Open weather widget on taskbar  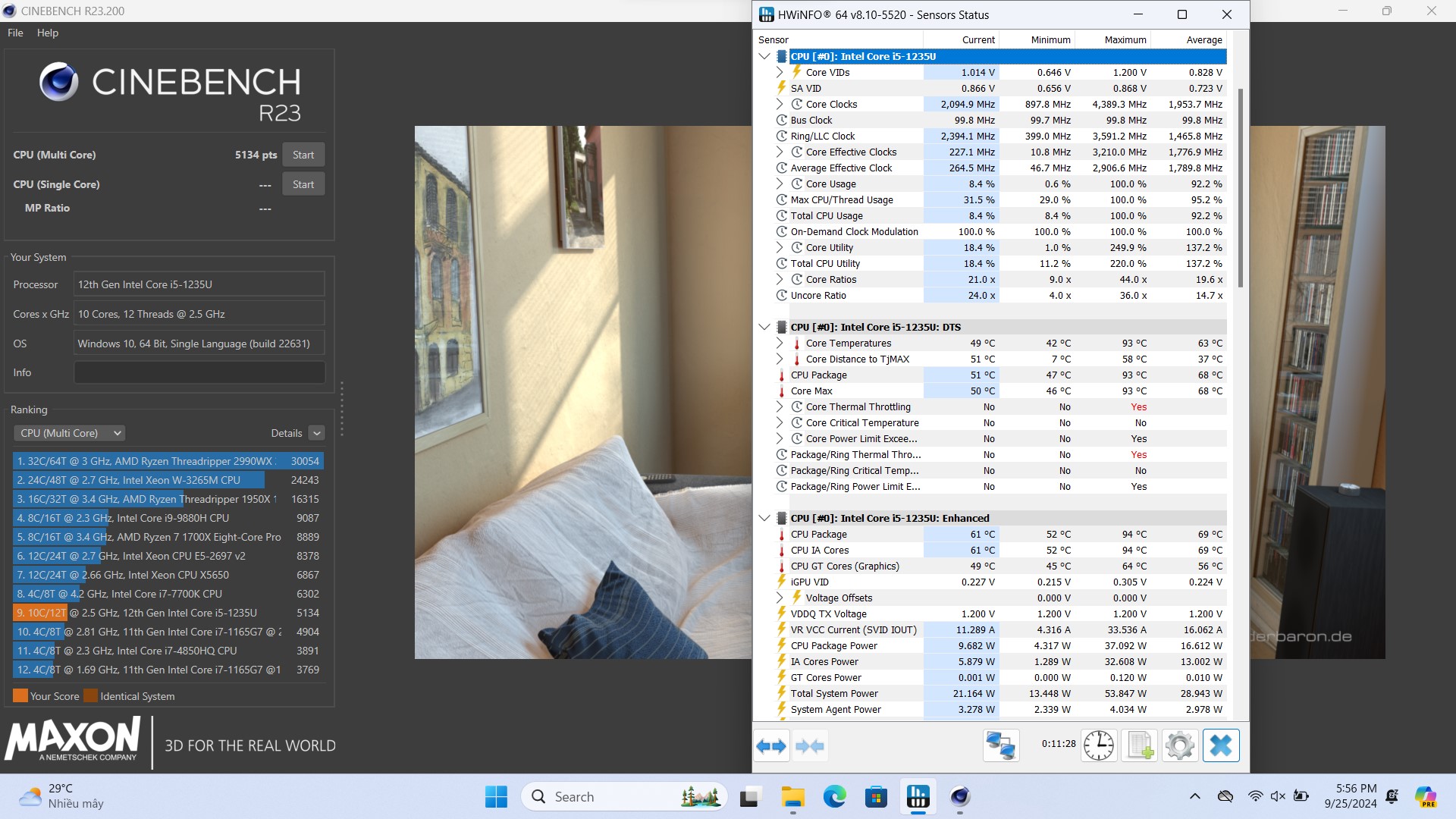point(62,796)
